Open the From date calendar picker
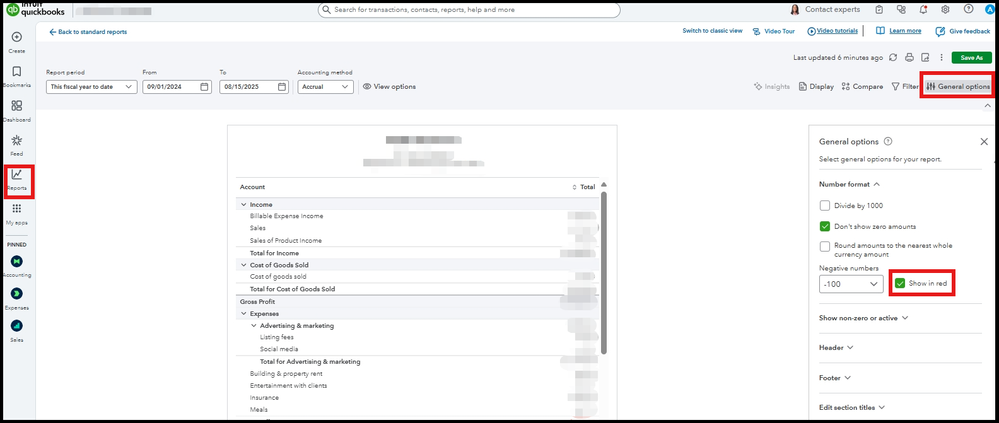This screenshot has height=423, width=999. tap(204, 87)
